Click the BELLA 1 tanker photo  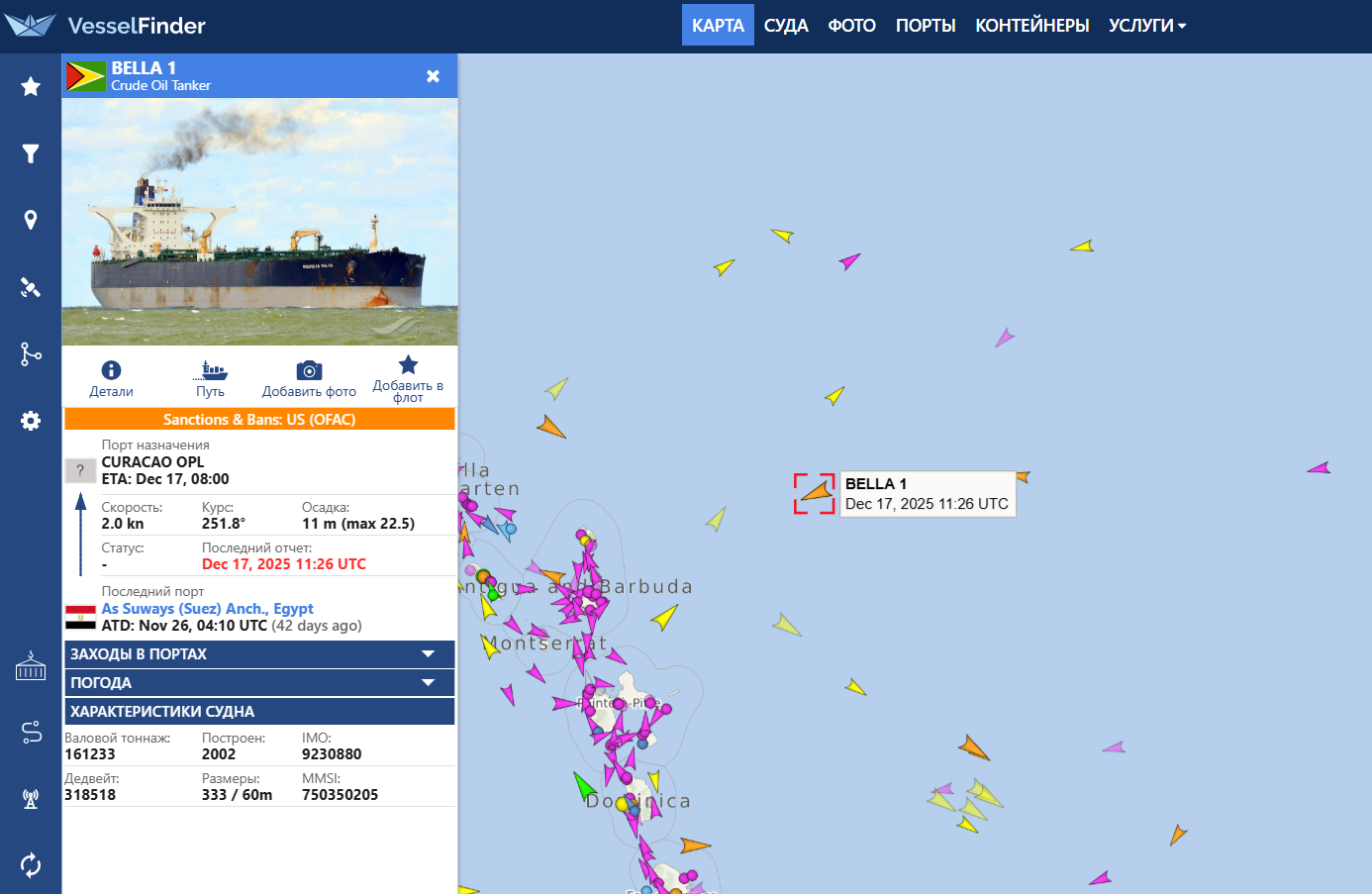[x=259, y=222]
